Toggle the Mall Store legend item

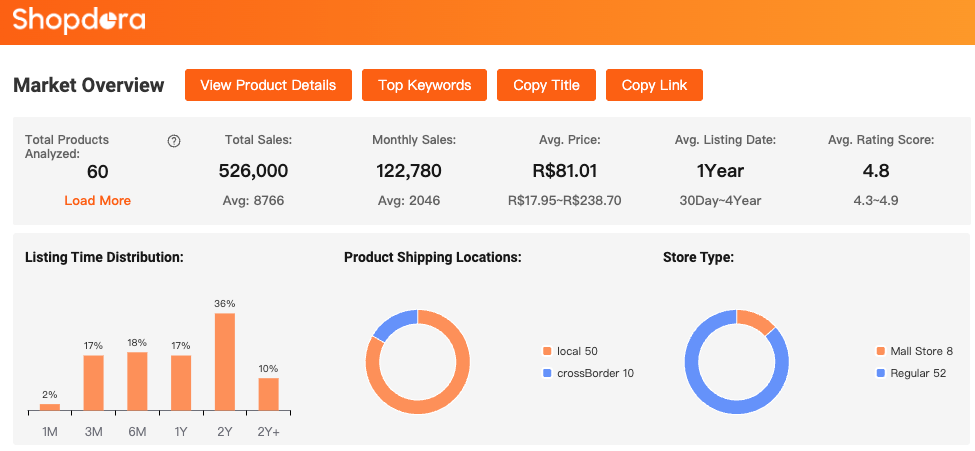[920, 352]
